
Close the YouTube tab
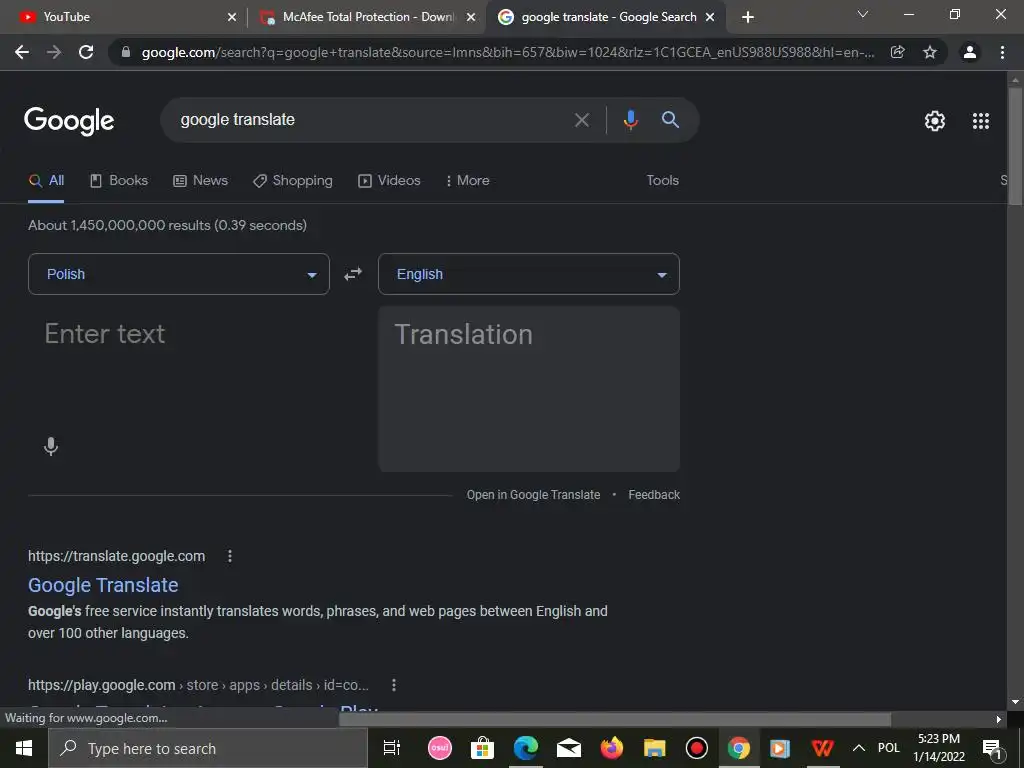(232, 17)
